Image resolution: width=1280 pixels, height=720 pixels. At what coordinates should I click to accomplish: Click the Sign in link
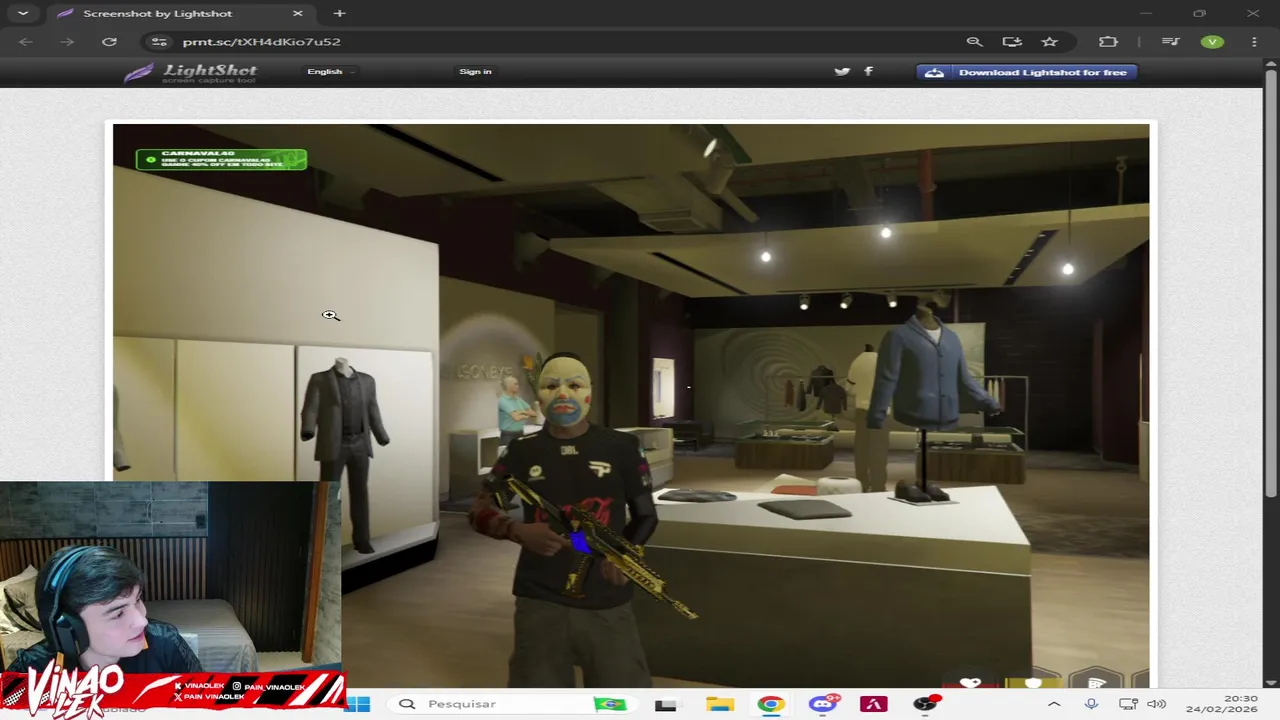(475, 71)
